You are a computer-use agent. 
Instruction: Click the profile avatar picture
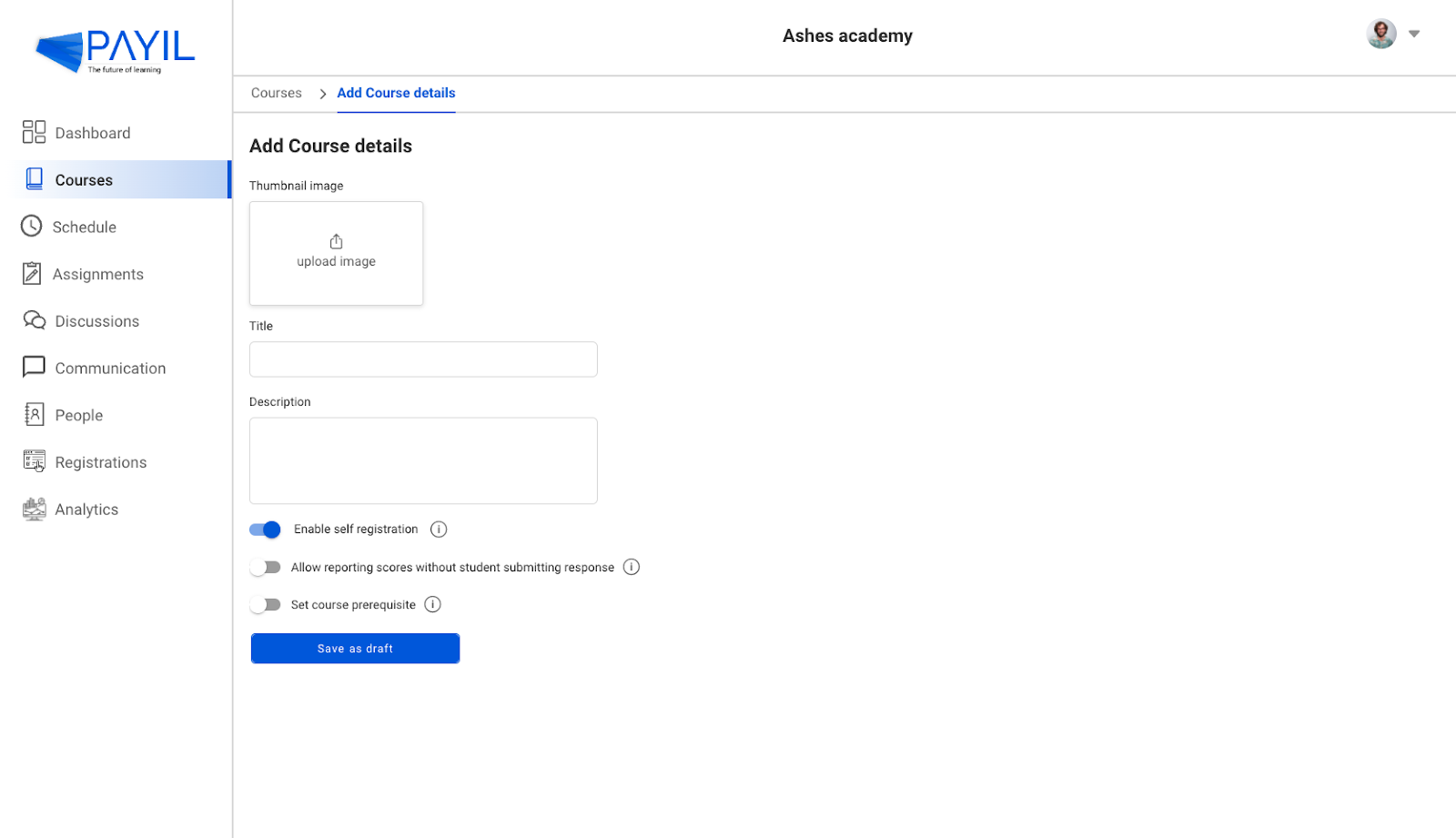point(1381,34)
